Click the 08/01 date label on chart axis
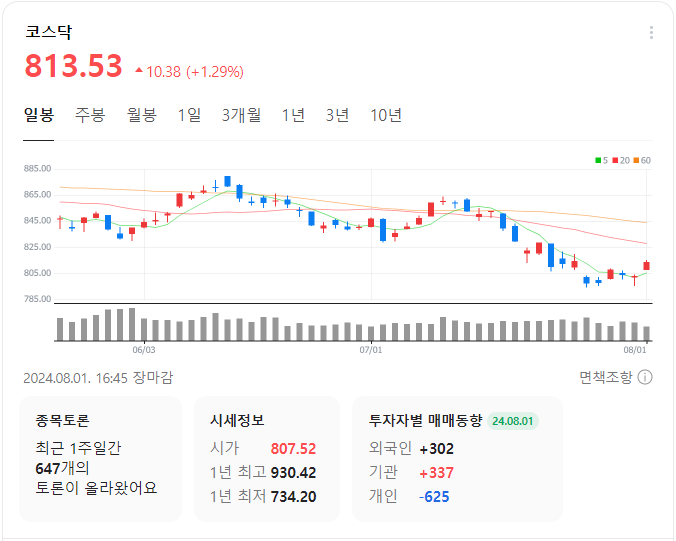This screenshot has width=676, height=541. click(x=635, y=350)
